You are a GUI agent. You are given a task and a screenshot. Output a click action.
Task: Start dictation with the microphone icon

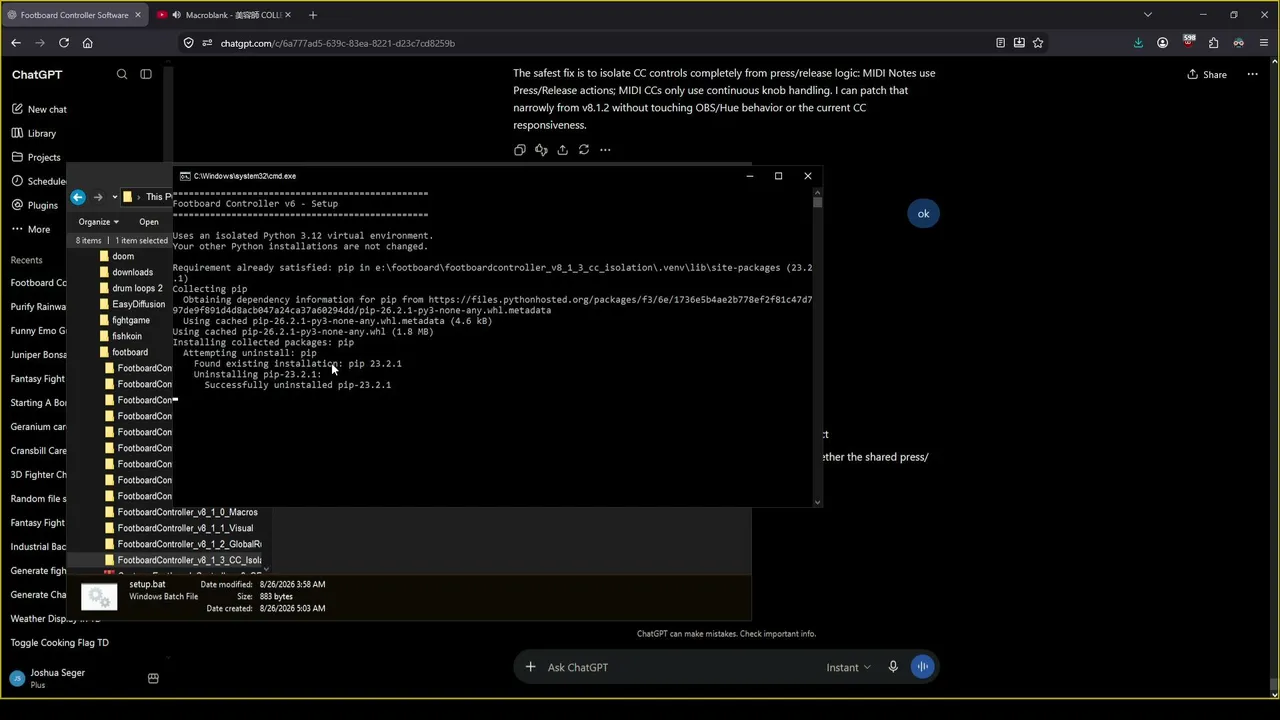coord(893,667)
